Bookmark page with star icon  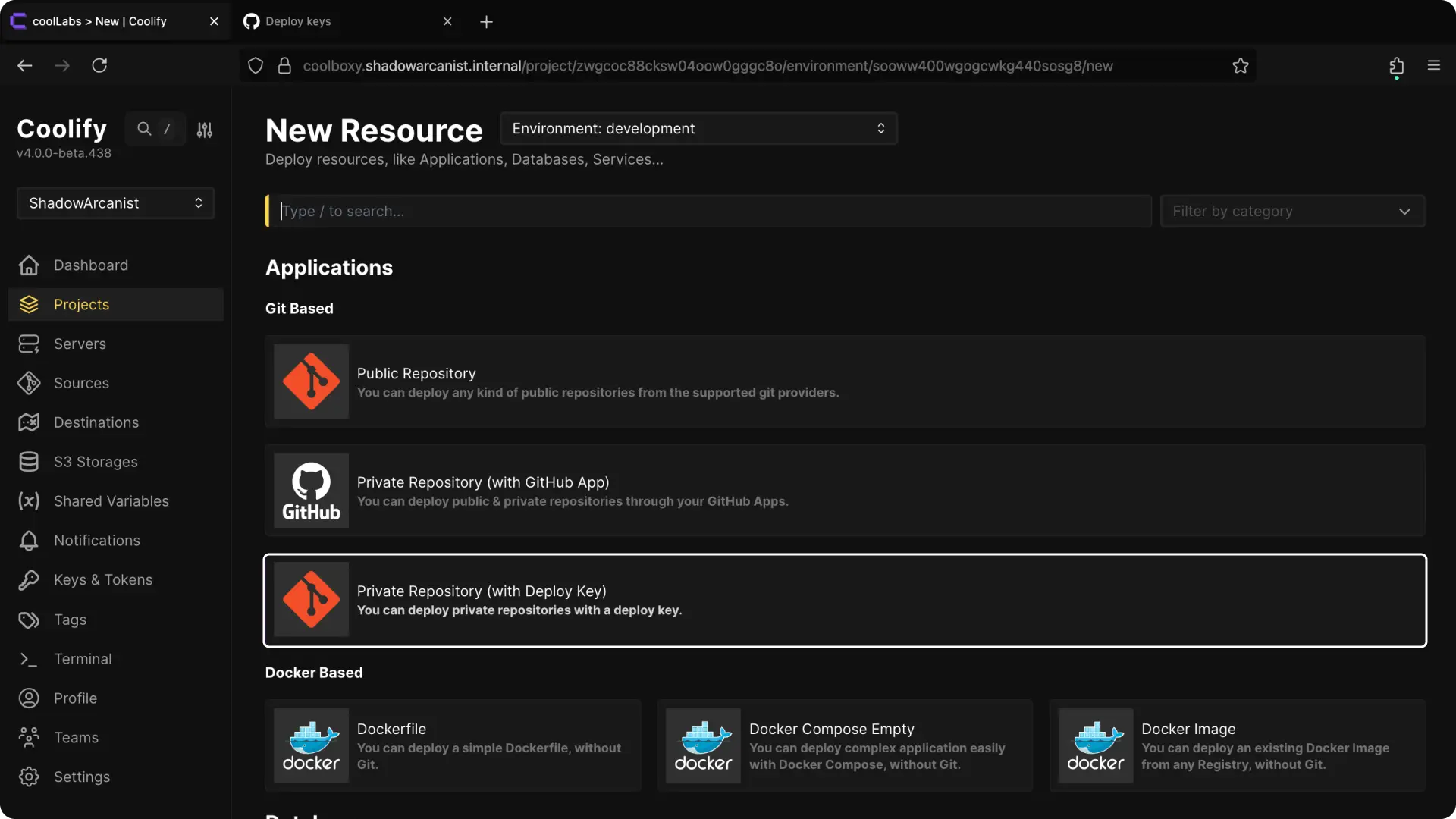click(1241, 66)
